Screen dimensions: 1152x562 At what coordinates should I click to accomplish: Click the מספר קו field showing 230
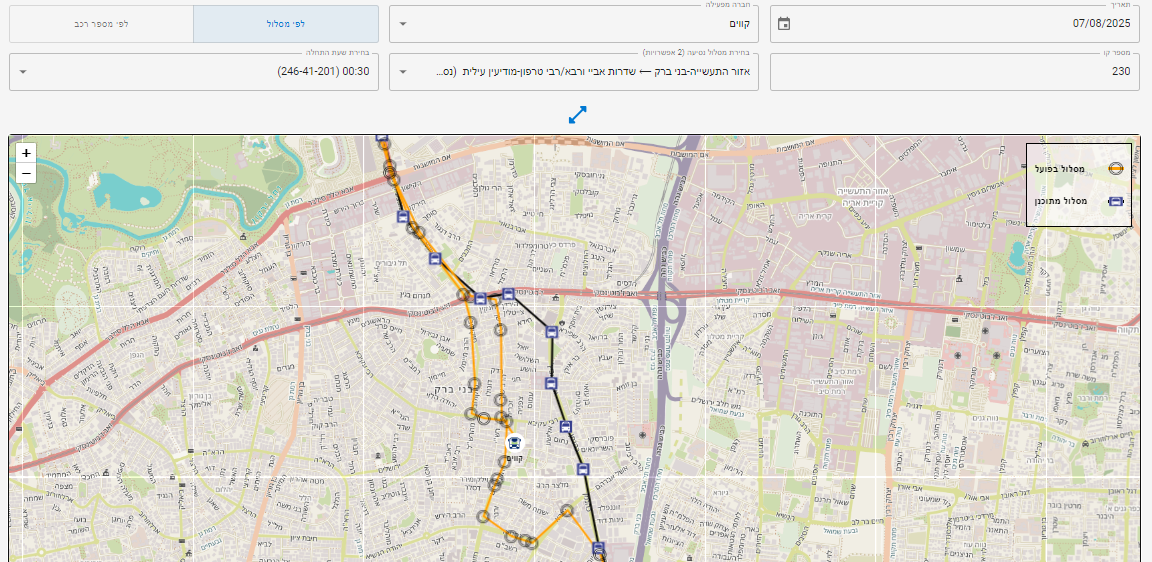click(955, 72)
